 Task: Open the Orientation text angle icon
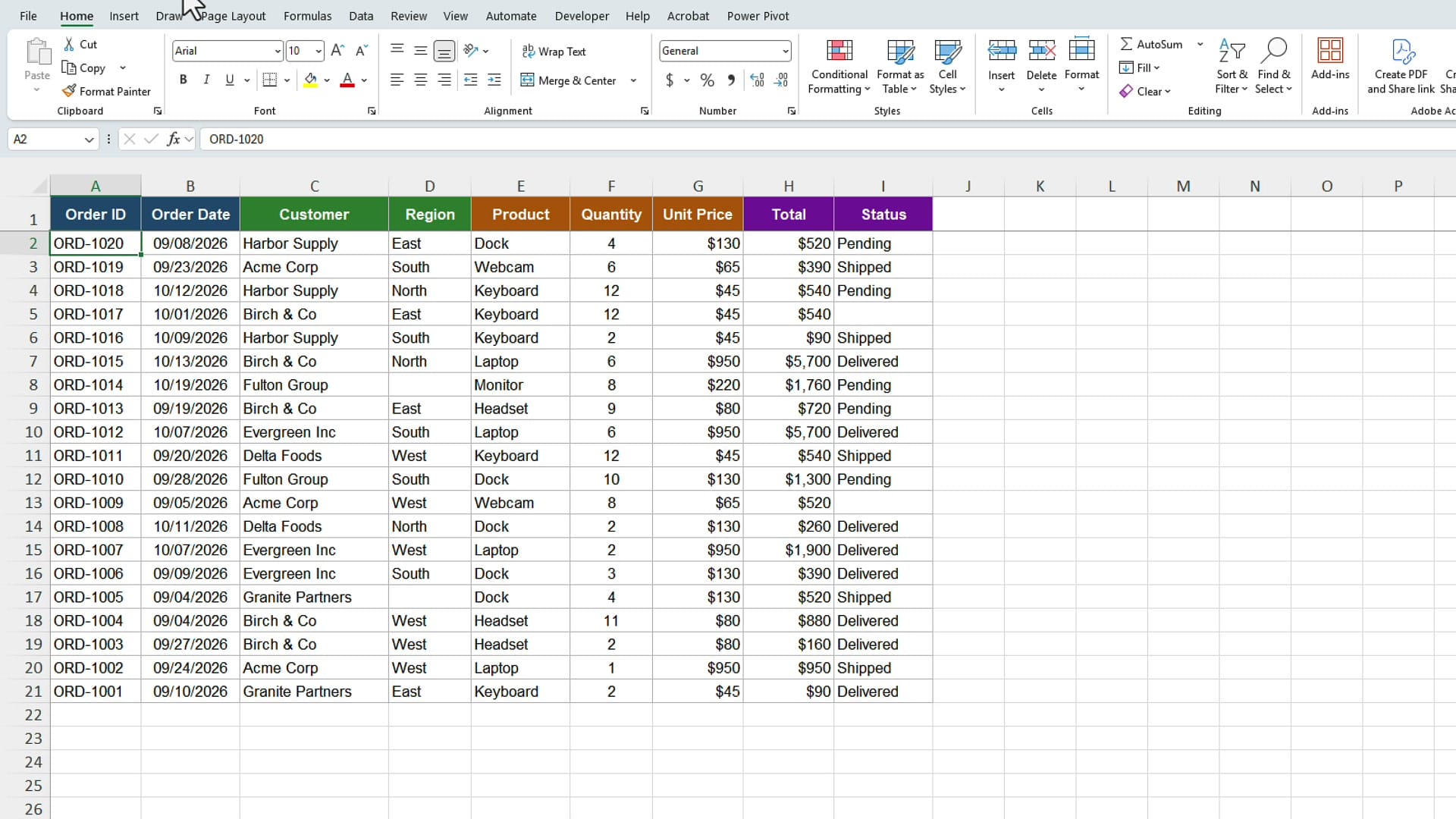pos(471,51)
